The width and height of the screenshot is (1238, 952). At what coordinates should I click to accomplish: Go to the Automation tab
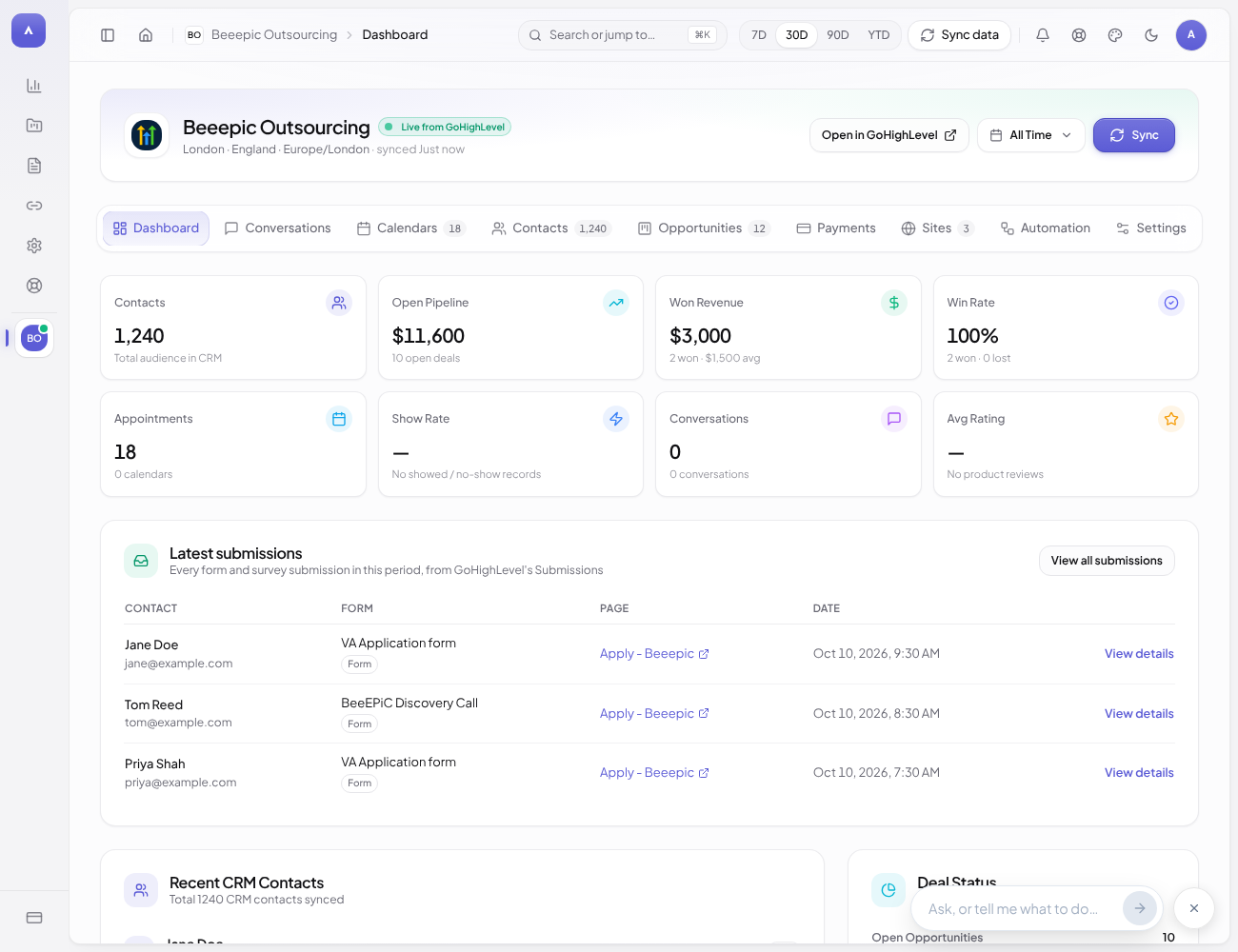click(x=1046, y=228)
